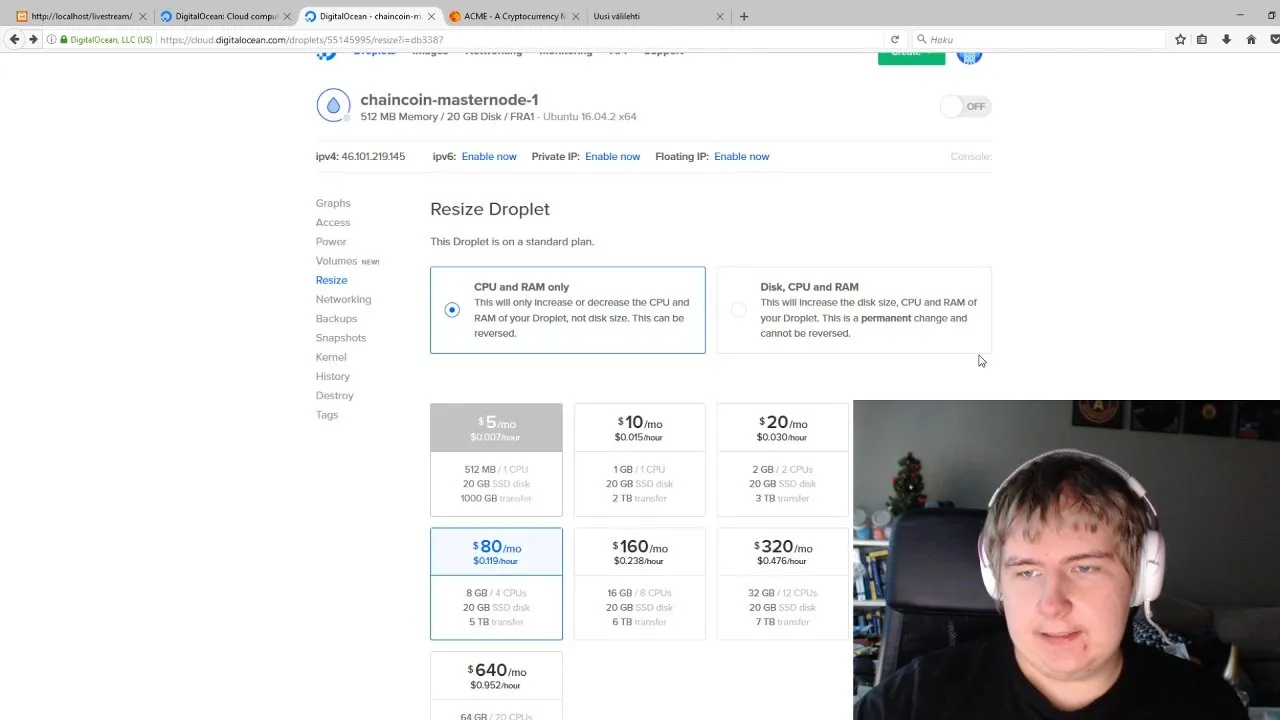Open Networking in the droplet sidebar
The height and width of the screenshot is (720, 1280).
(x=343, y=299)
